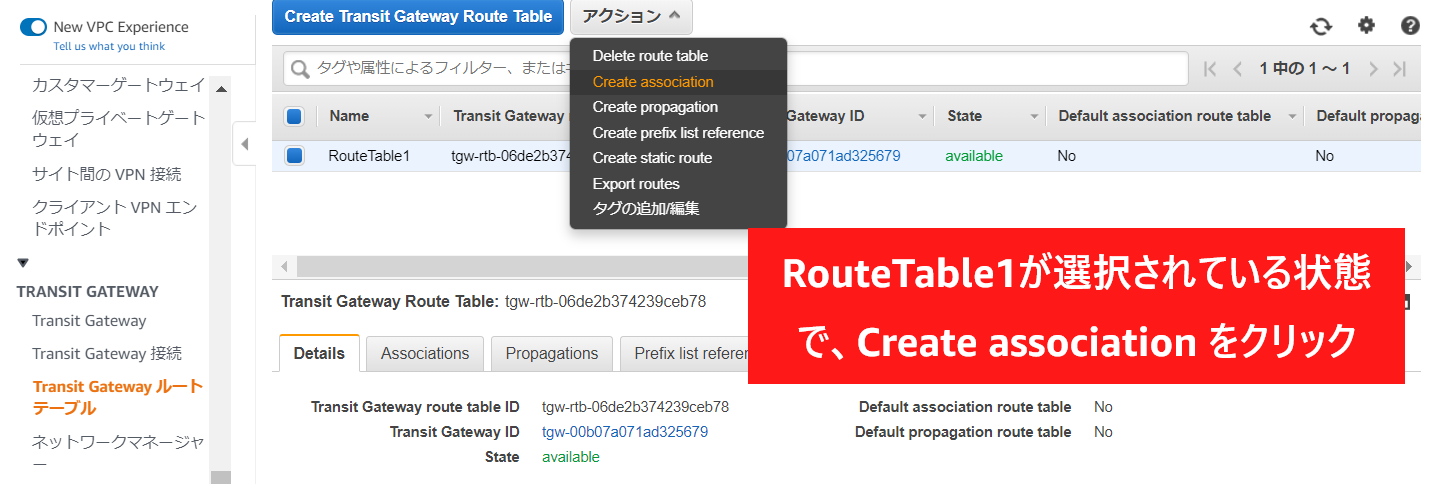Open the アクション dropdown button
1432x484 pixels.
(631, 16)
